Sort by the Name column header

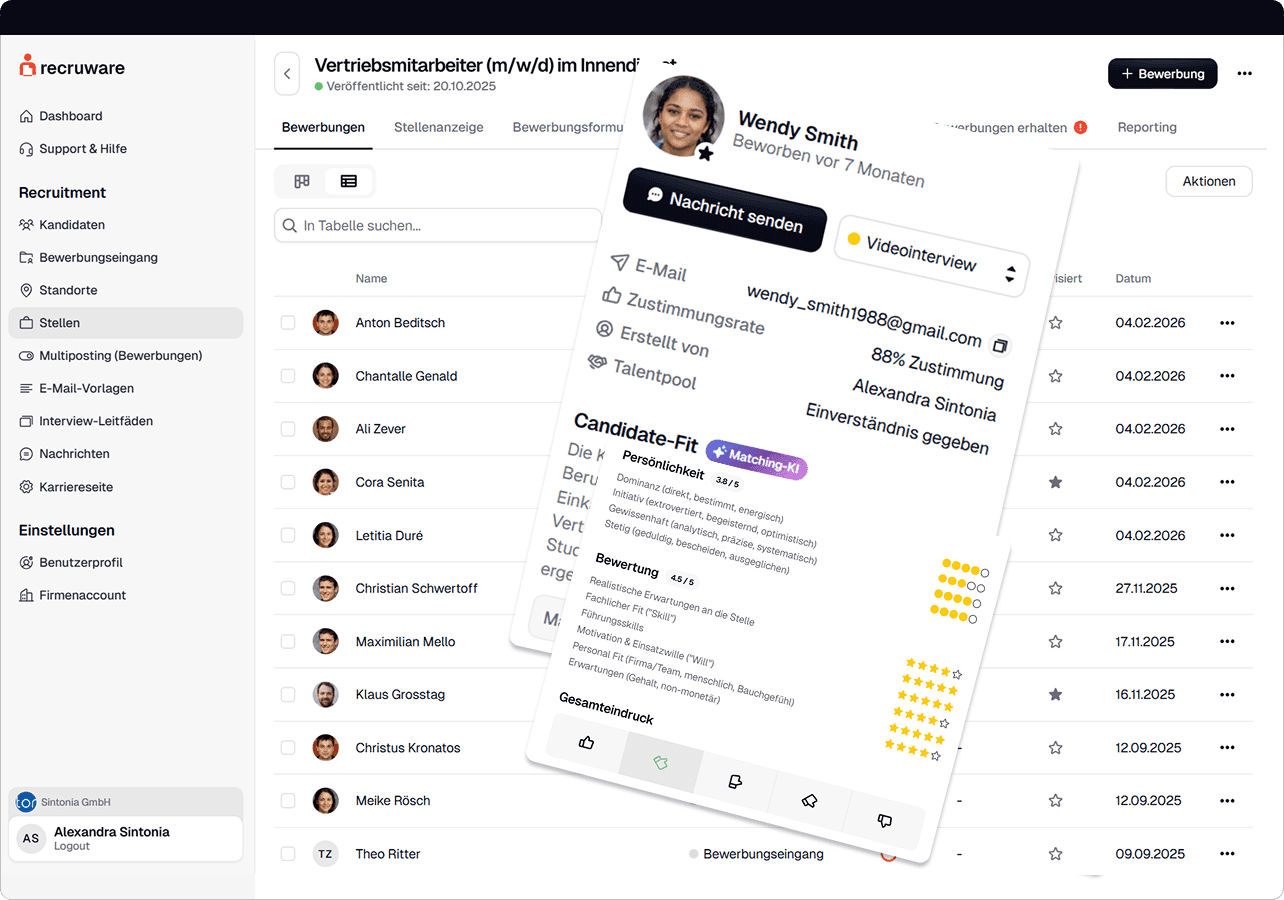[371, 279]
